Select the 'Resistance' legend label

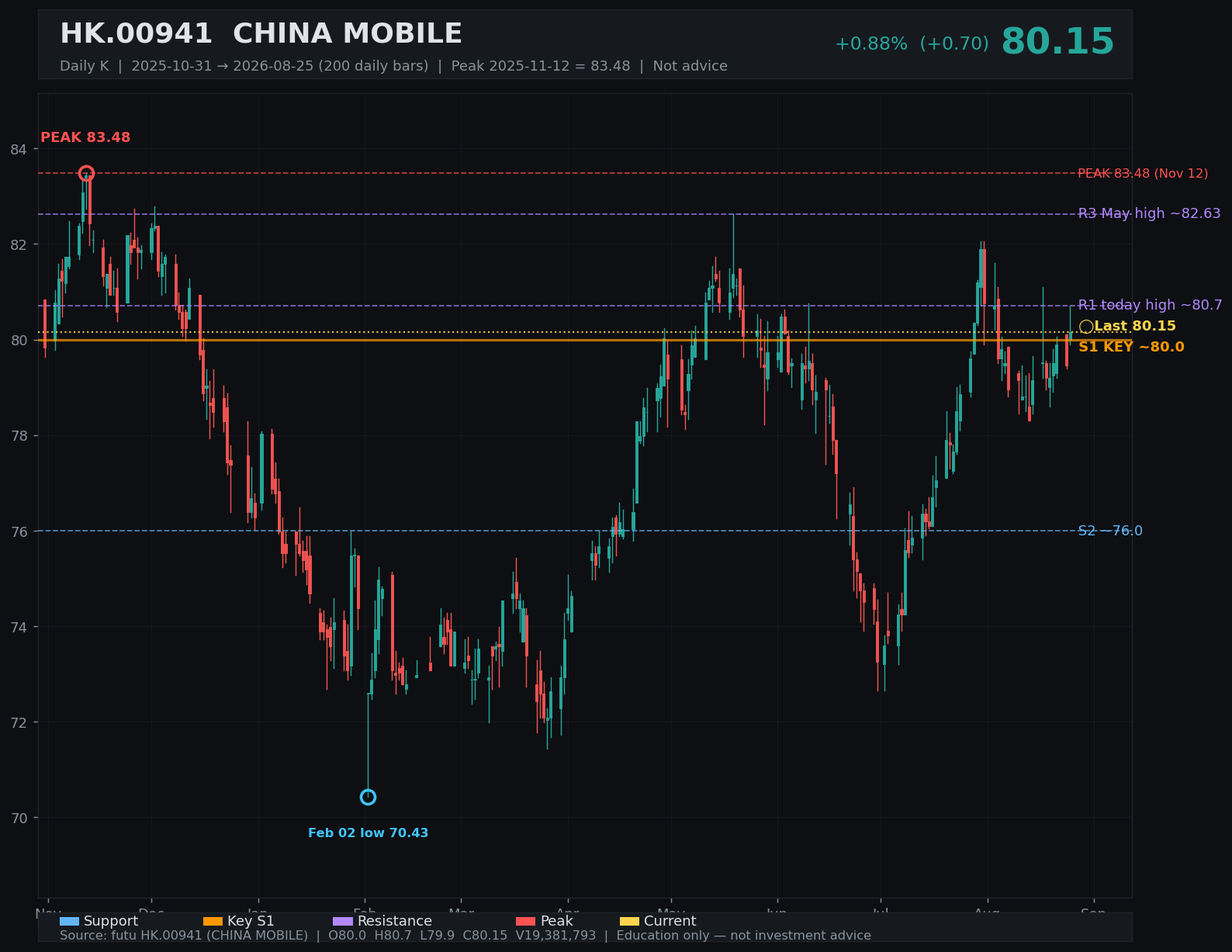coord(395,921)
